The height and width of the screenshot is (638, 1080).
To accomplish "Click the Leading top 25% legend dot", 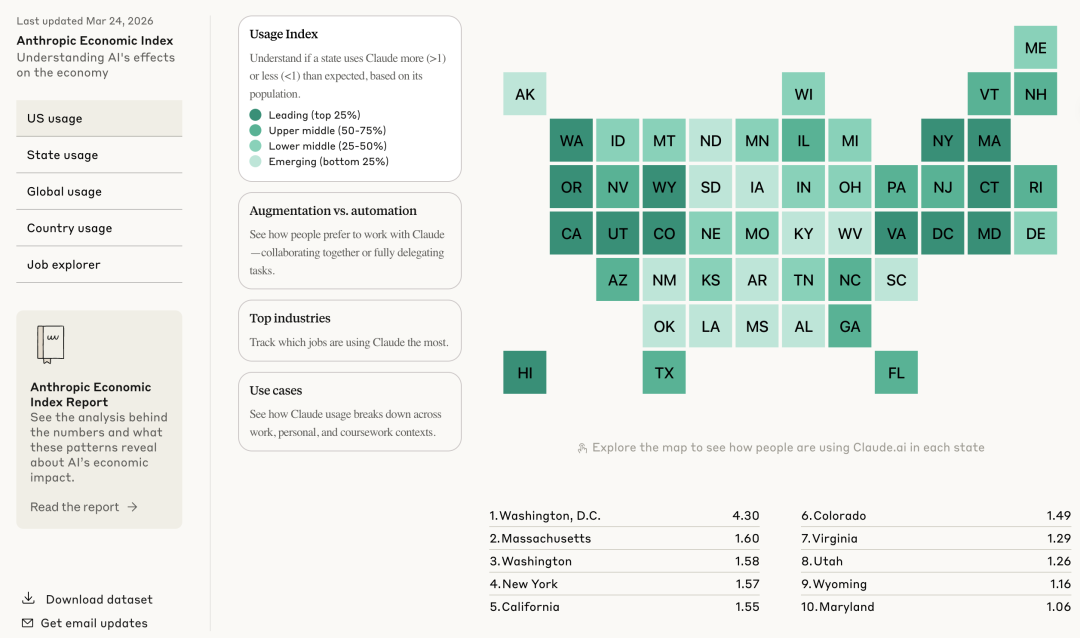I will click(x=256, y=115).
